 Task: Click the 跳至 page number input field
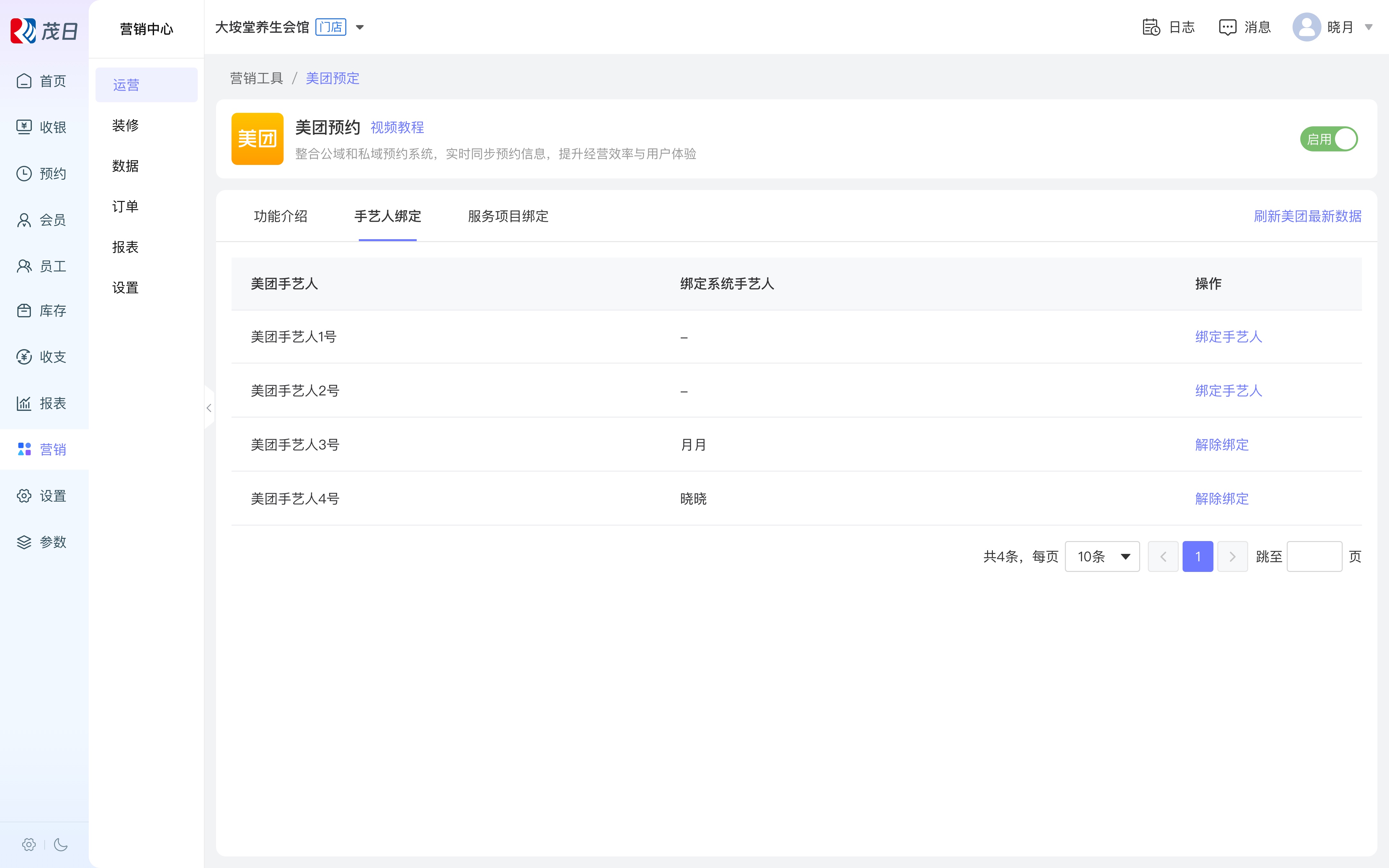[1314, 556]
